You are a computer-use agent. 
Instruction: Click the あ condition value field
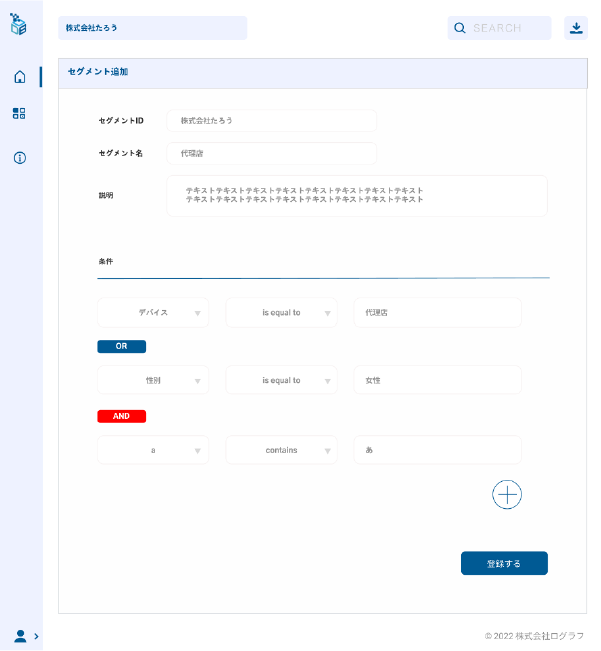click(437, 450)
